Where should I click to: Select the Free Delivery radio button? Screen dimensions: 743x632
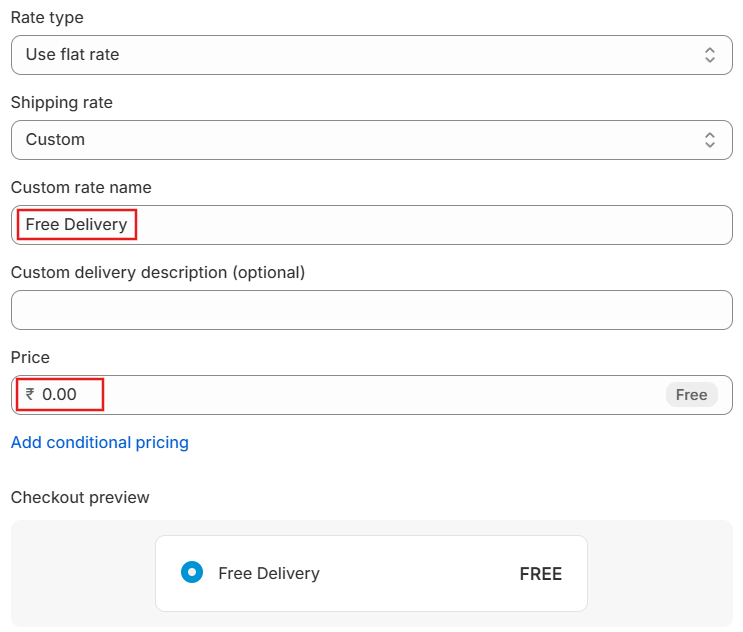pyautogui.click(x=192, y=572)
